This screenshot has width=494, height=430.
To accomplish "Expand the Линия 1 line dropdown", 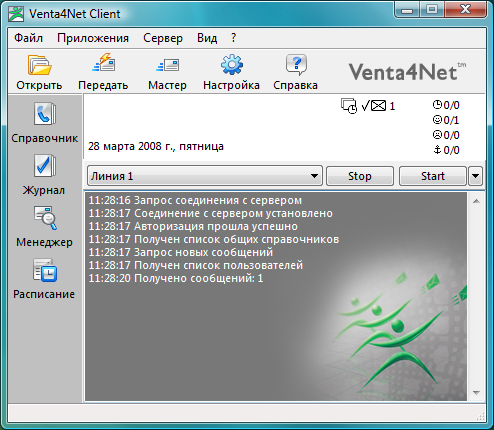I will coord(205,176).
